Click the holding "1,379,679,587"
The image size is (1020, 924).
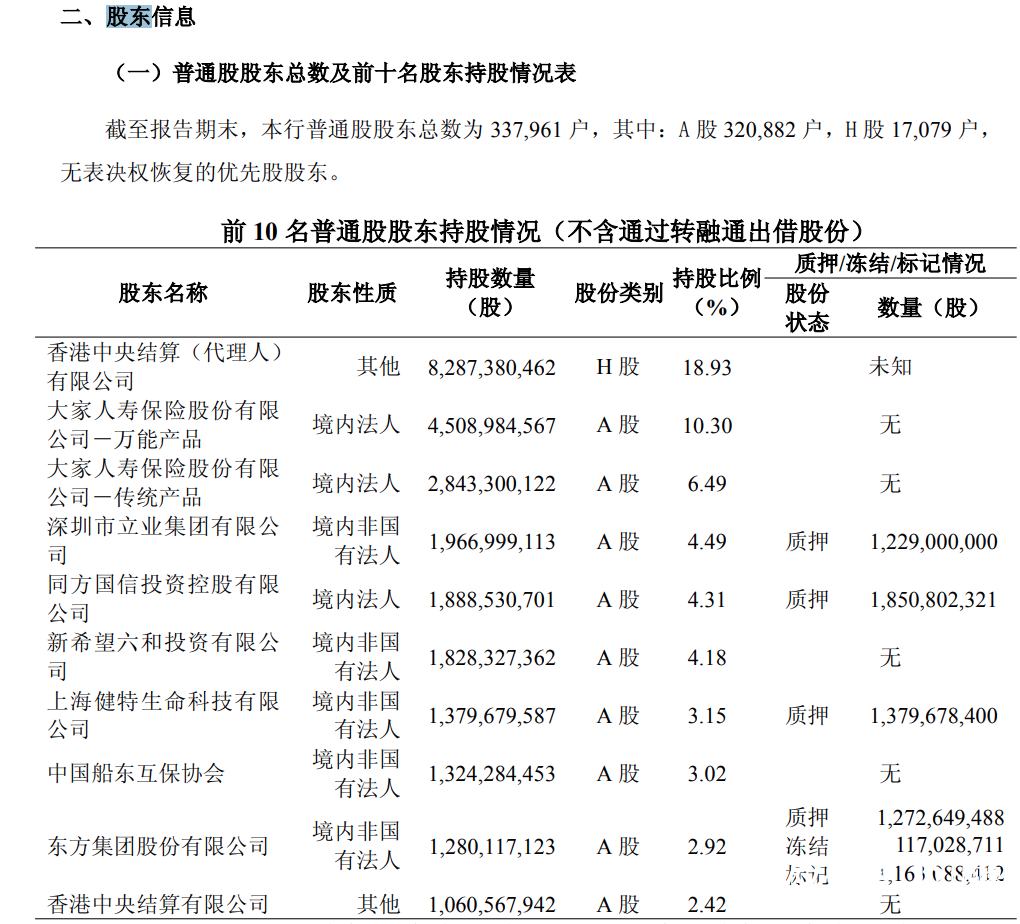(492, 716)
